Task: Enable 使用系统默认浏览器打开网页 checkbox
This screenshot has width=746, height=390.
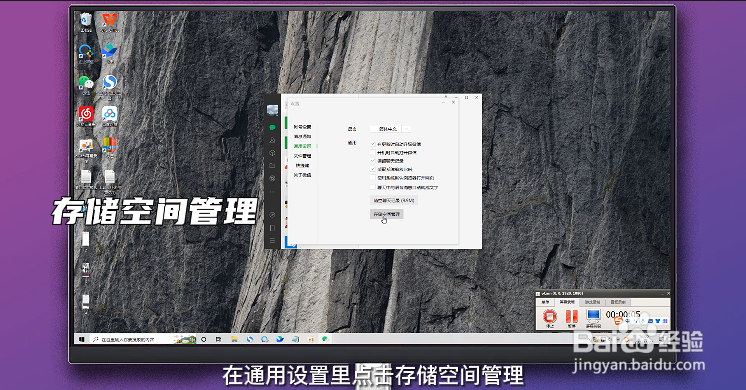Action: coord(373,177)
